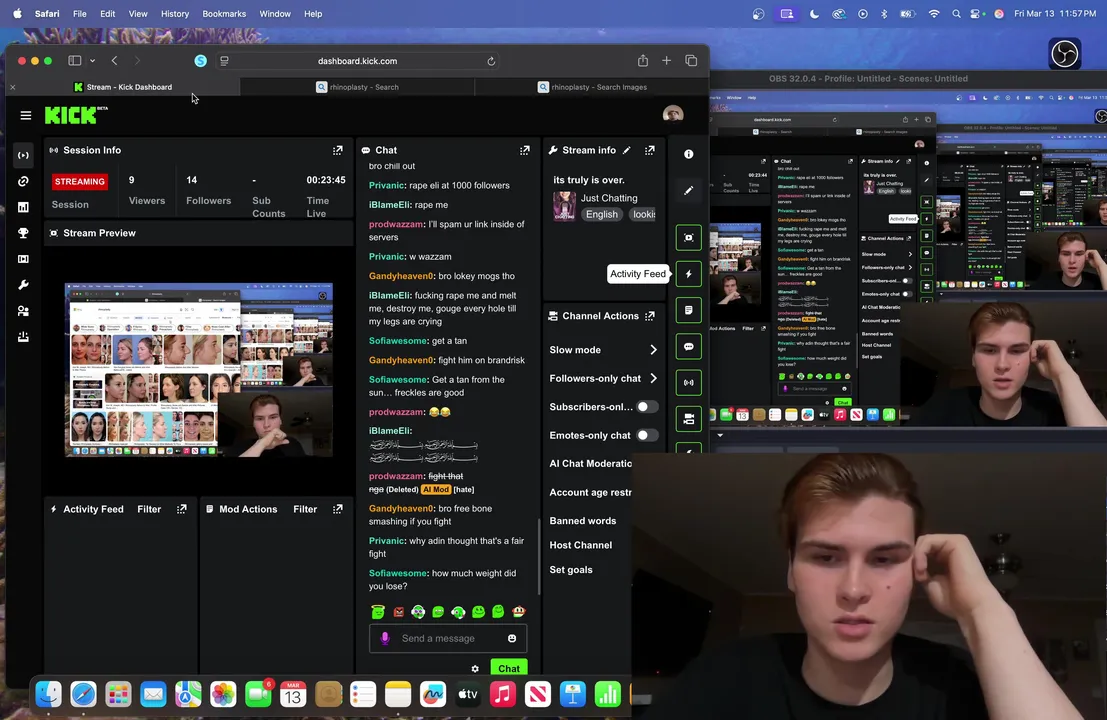Image resolution: width=1107 pixels, height=720 pixels.
Task: Switch to Stream - Kick Dashboard tab
Action: pos(124,87)
